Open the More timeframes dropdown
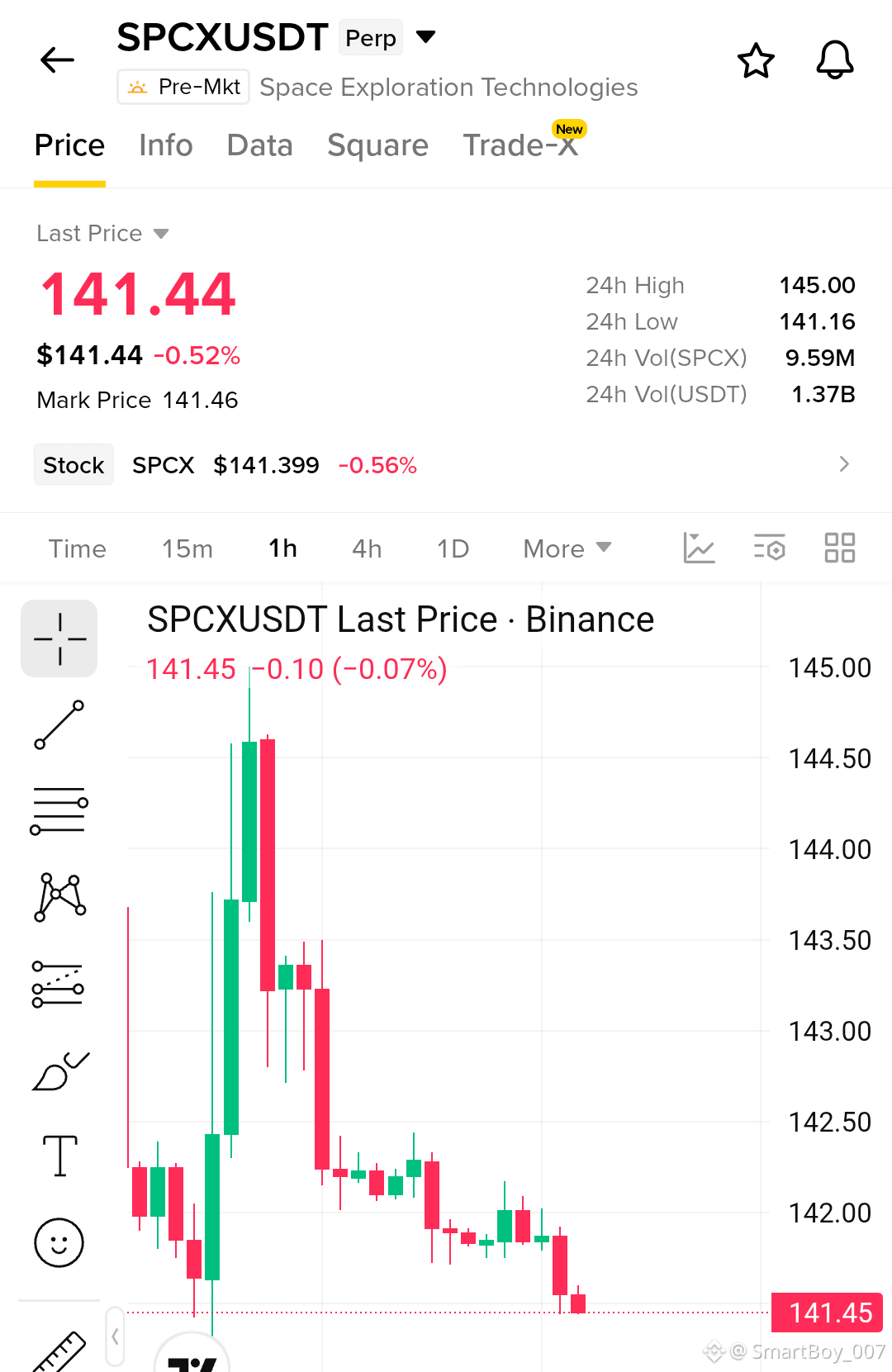892x1372 pixels. coord(567,548)
